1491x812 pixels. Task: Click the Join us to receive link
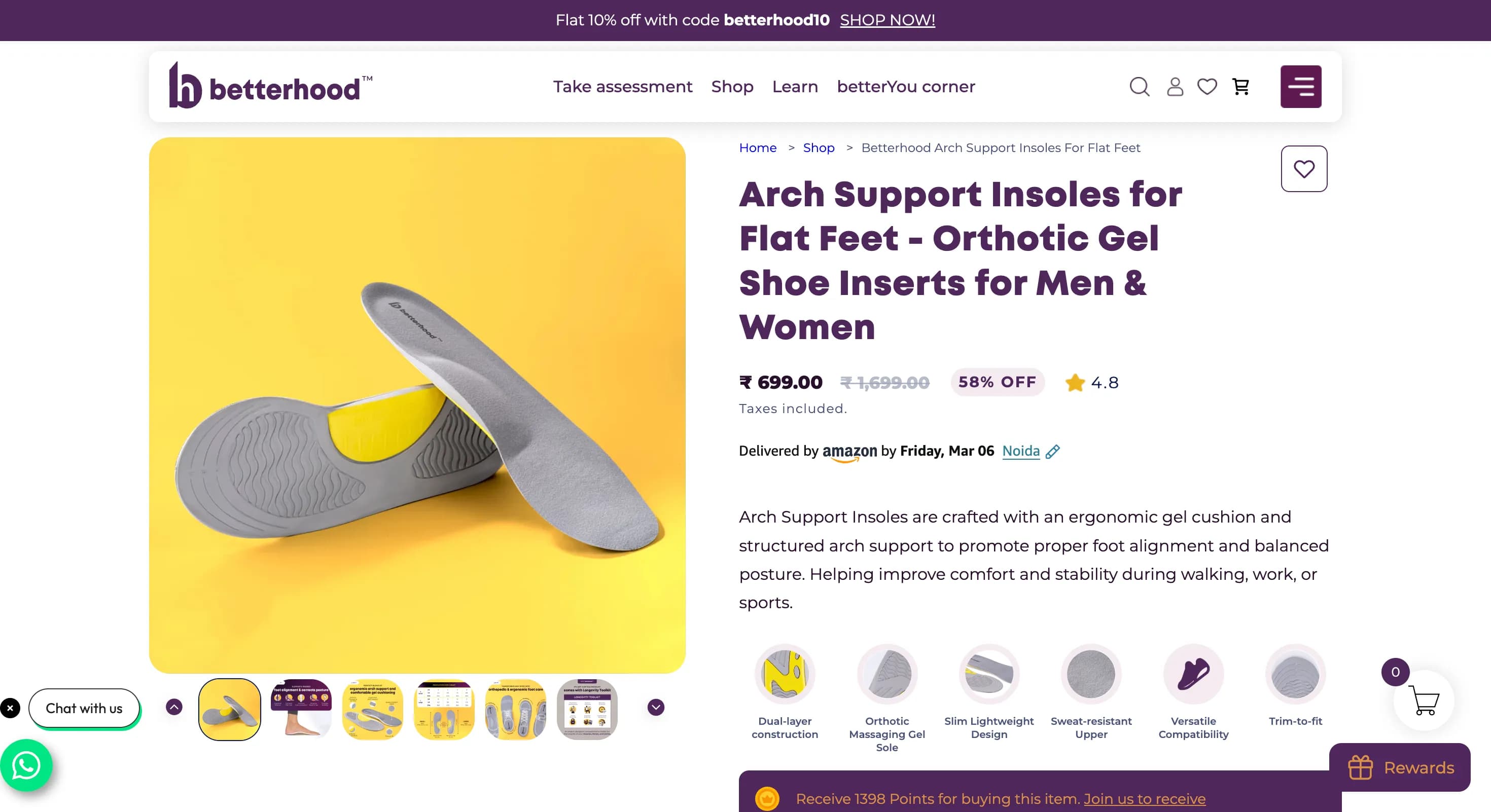coord(1144,799)
